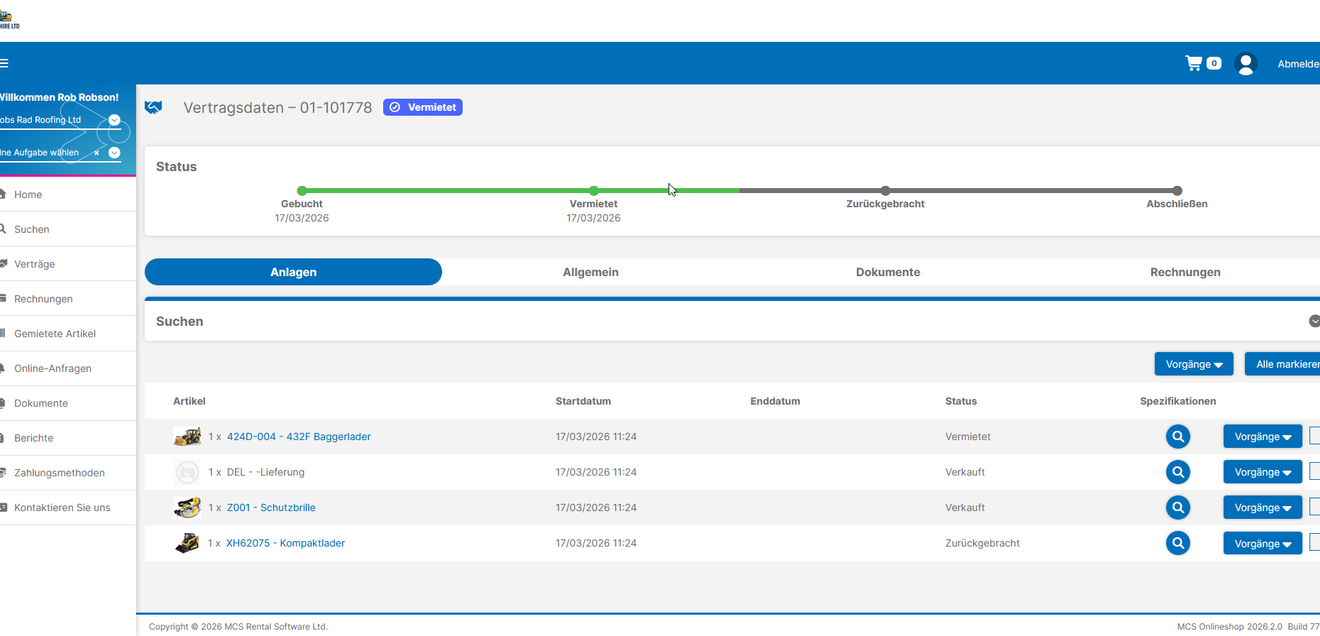Select checkbox for XH62075 Kompaktlader row
Screen dimensions: 1320x636
coord(1314,542)
